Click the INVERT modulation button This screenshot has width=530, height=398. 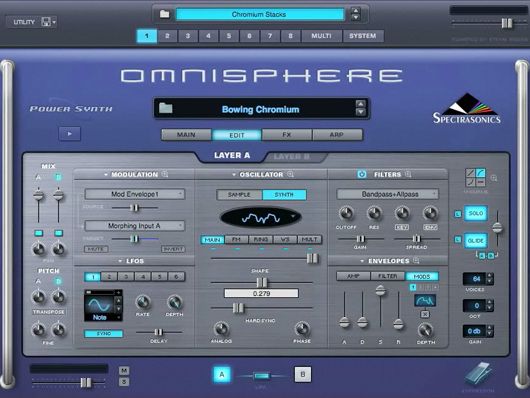[173, 249]
